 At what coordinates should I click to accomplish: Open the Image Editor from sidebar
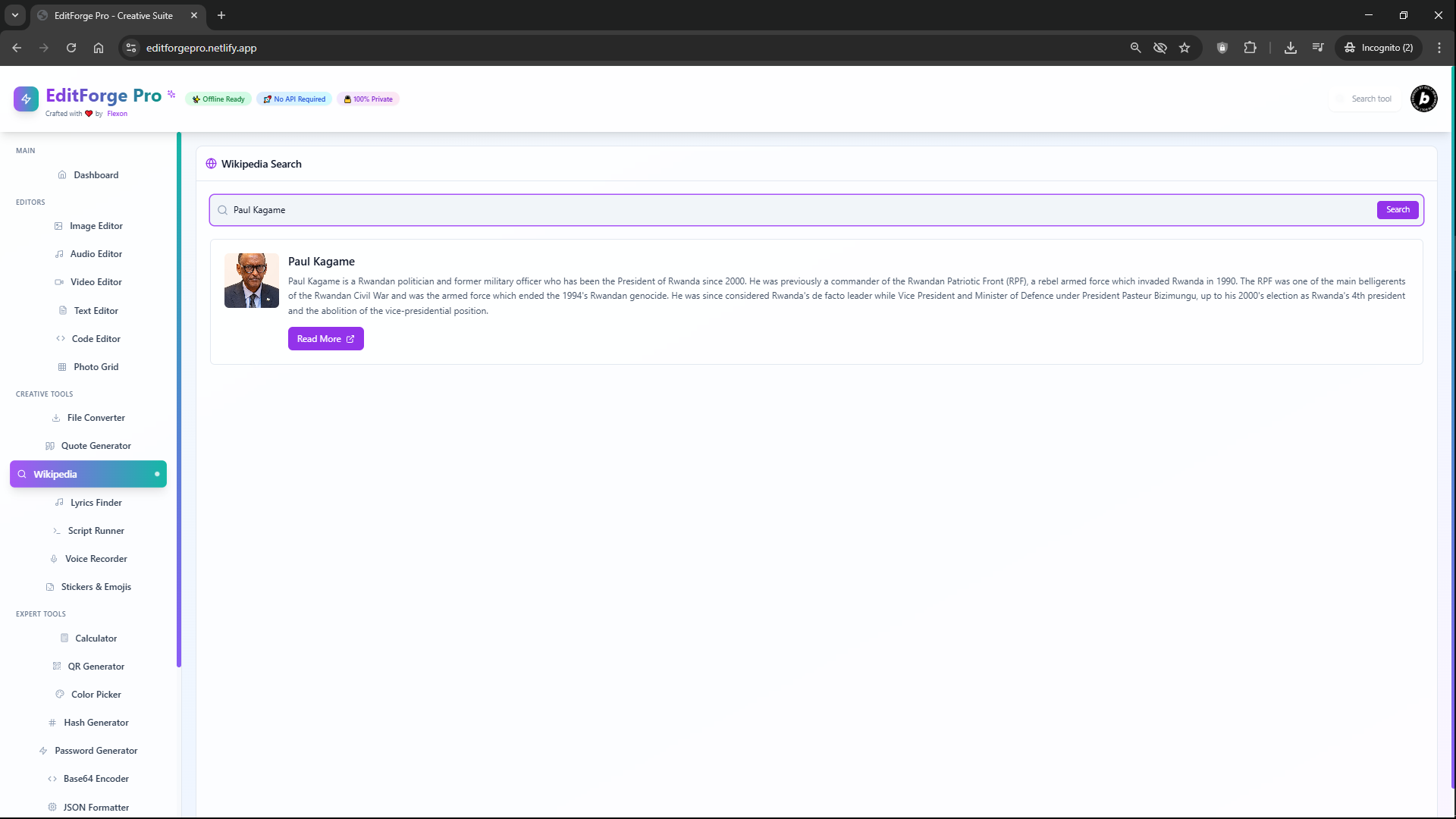96,226
